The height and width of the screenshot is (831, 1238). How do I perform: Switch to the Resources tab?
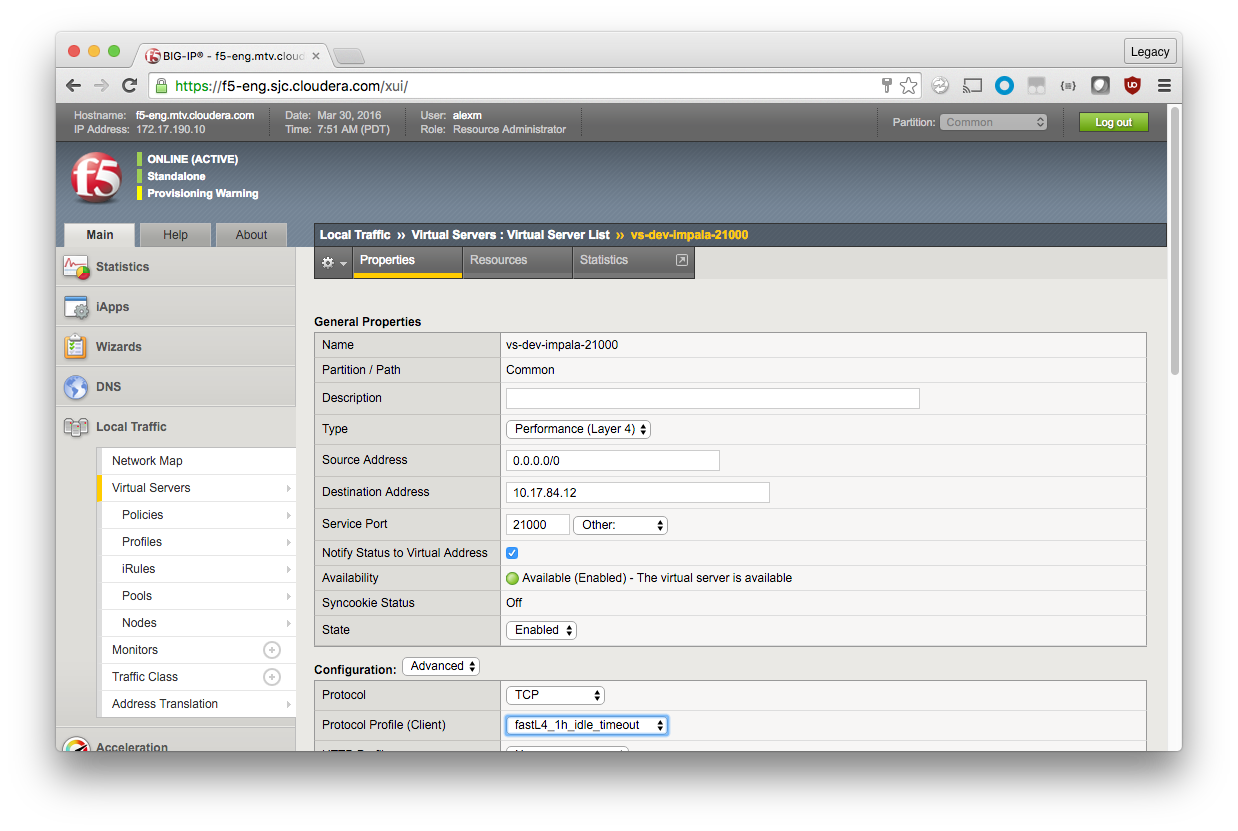pos(498,260)
